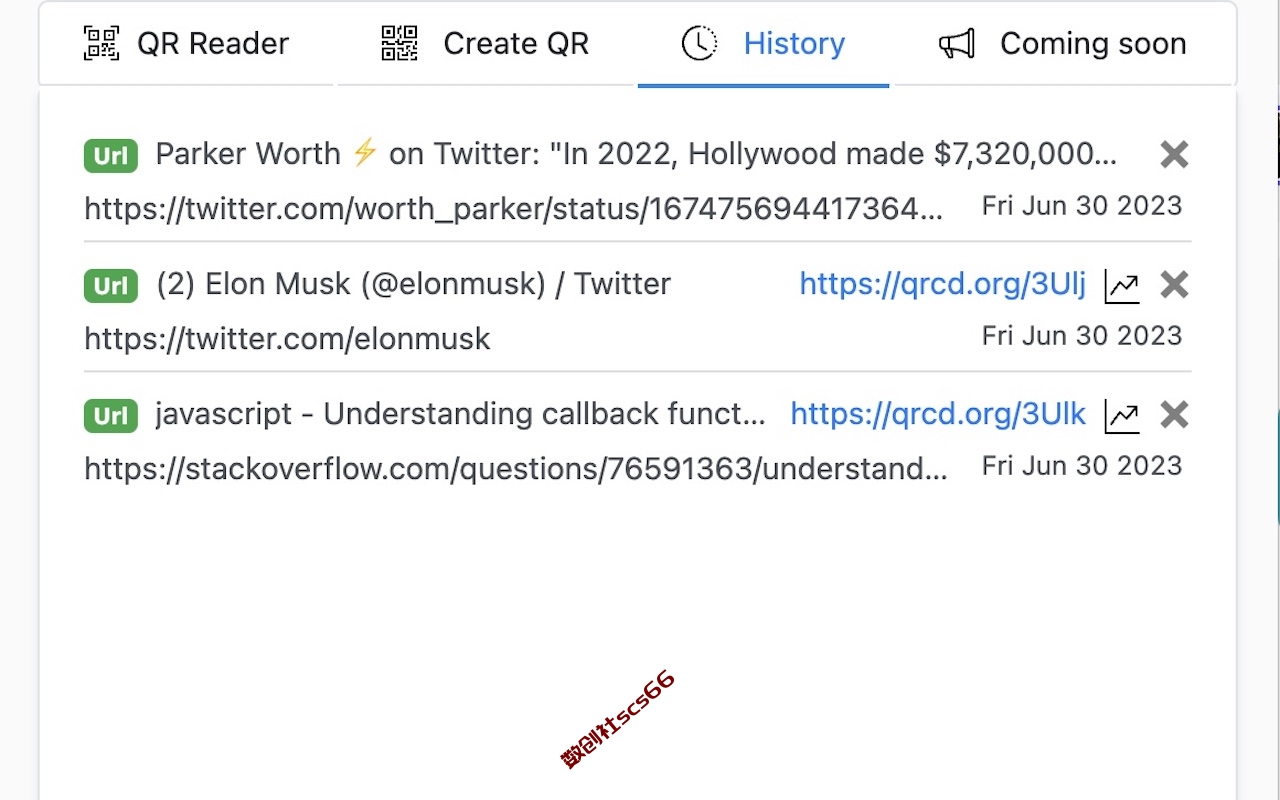Click the History clock icon
The height and width of the screenshot is (800, 1280).
pos(699,44)
